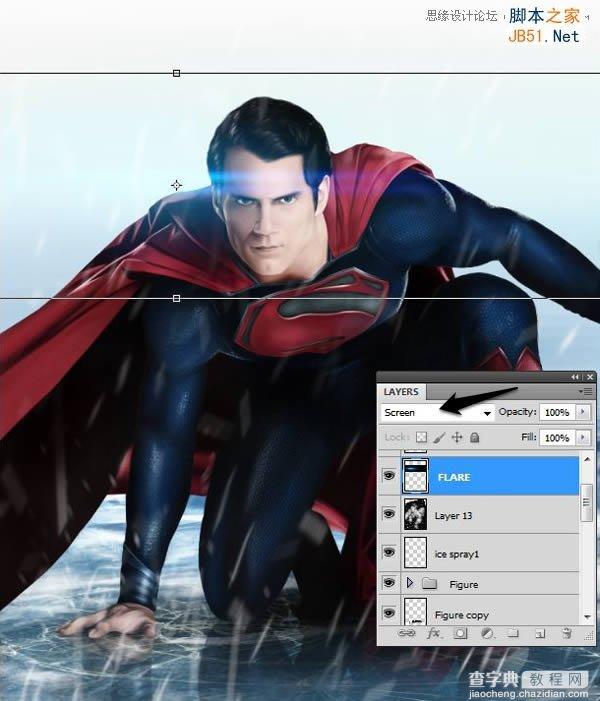Click the transform center reference point crosshair
This screenshot has height=701, width=600.
point(176,185)
